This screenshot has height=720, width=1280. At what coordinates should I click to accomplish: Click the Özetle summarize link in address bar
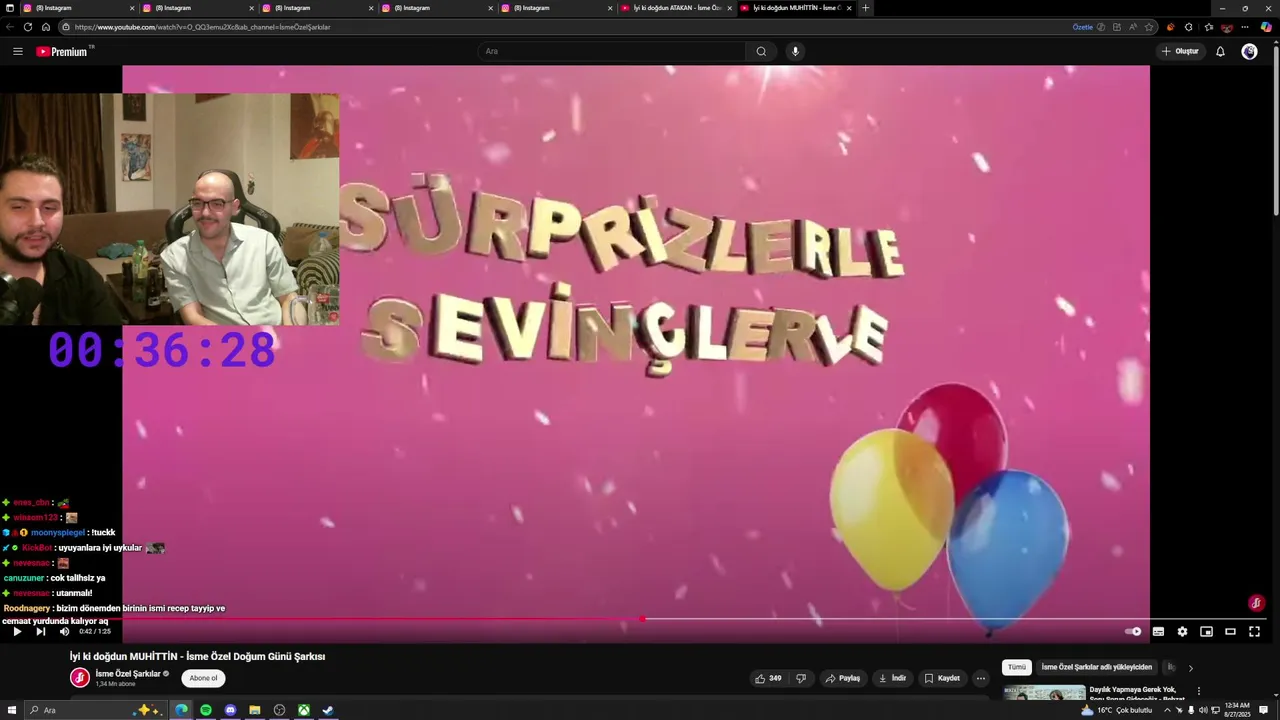[x=1083, y=27]
